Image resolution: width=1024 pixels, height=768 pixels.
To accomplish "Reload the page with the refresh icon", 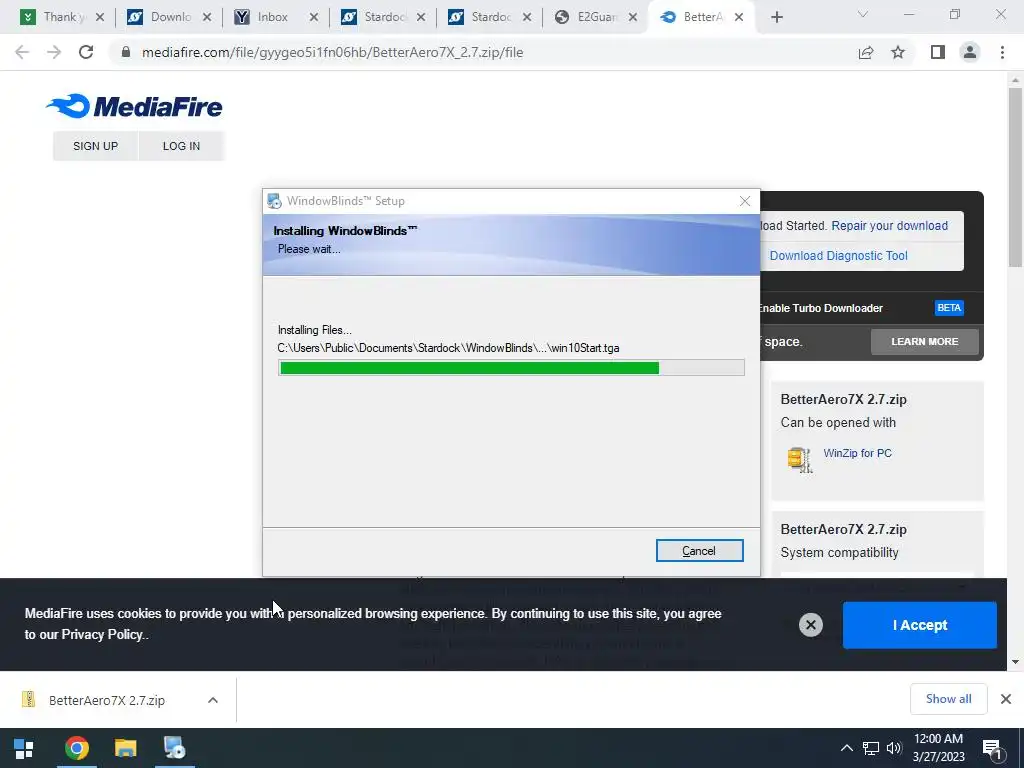I will point(86,52).
